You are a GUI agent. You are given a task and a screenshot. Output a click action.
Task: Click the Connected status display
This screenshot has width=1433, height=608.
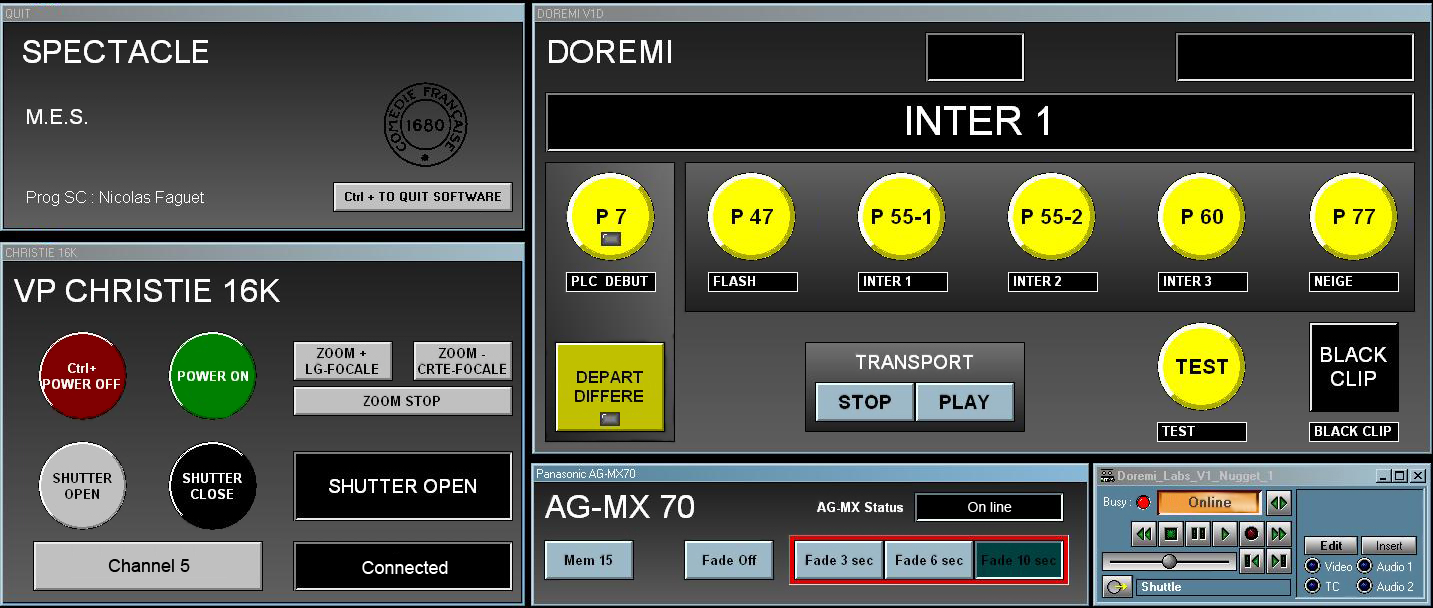tap(402, 567)
